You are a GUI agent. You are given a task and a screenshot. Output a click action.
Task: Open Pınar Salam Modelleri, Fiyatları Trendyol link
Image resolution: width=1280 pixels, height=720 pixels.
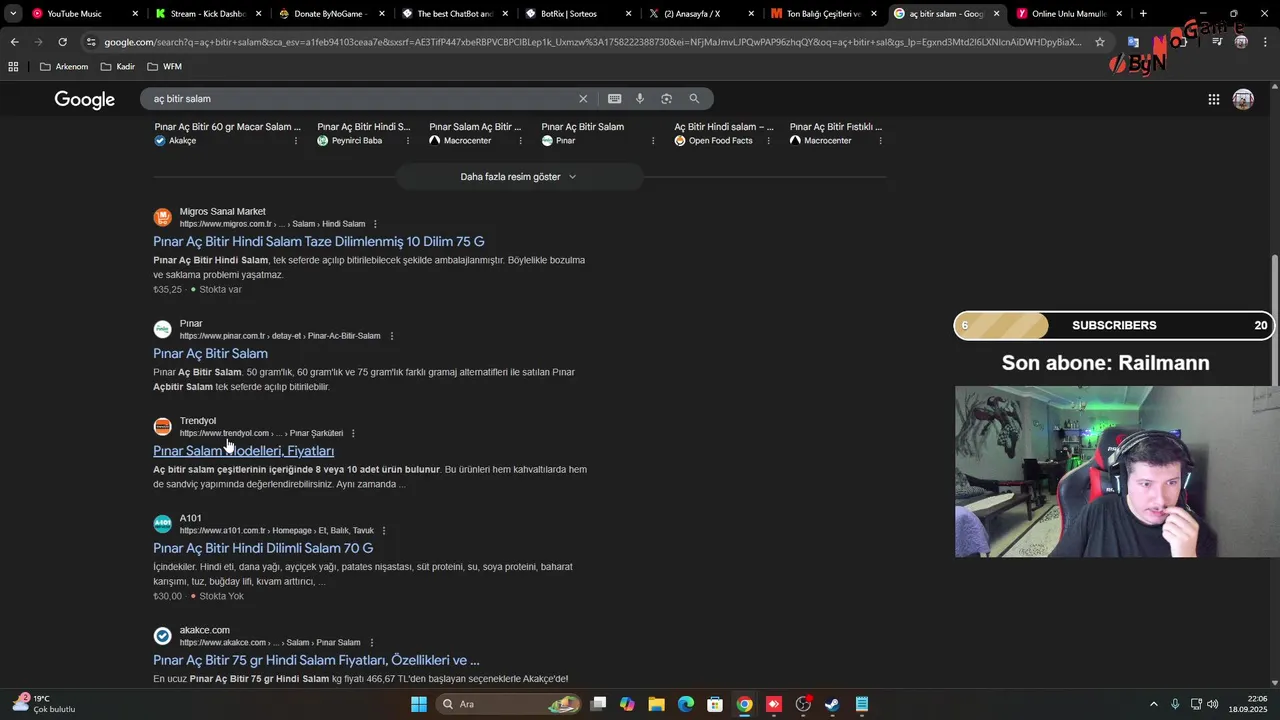243,451
